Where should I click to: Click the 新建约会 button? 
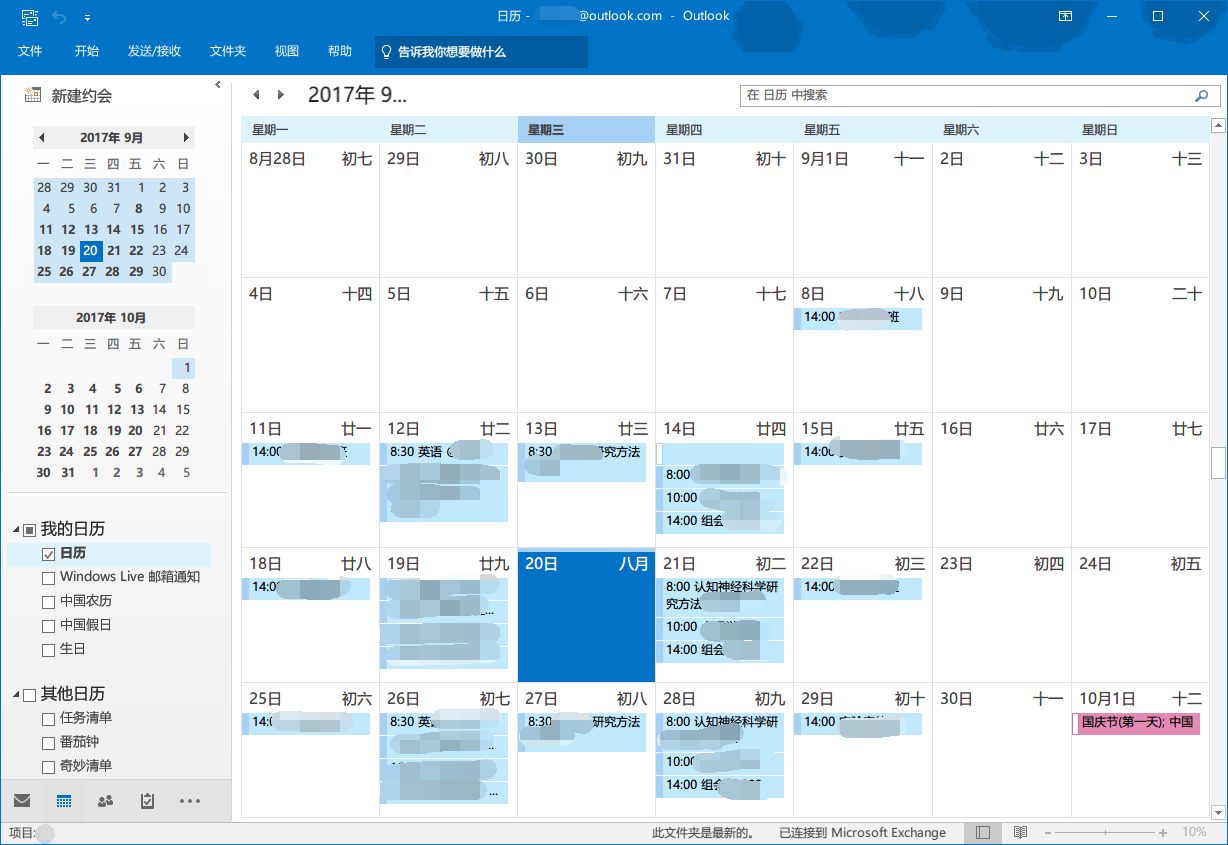click(69, 96)
